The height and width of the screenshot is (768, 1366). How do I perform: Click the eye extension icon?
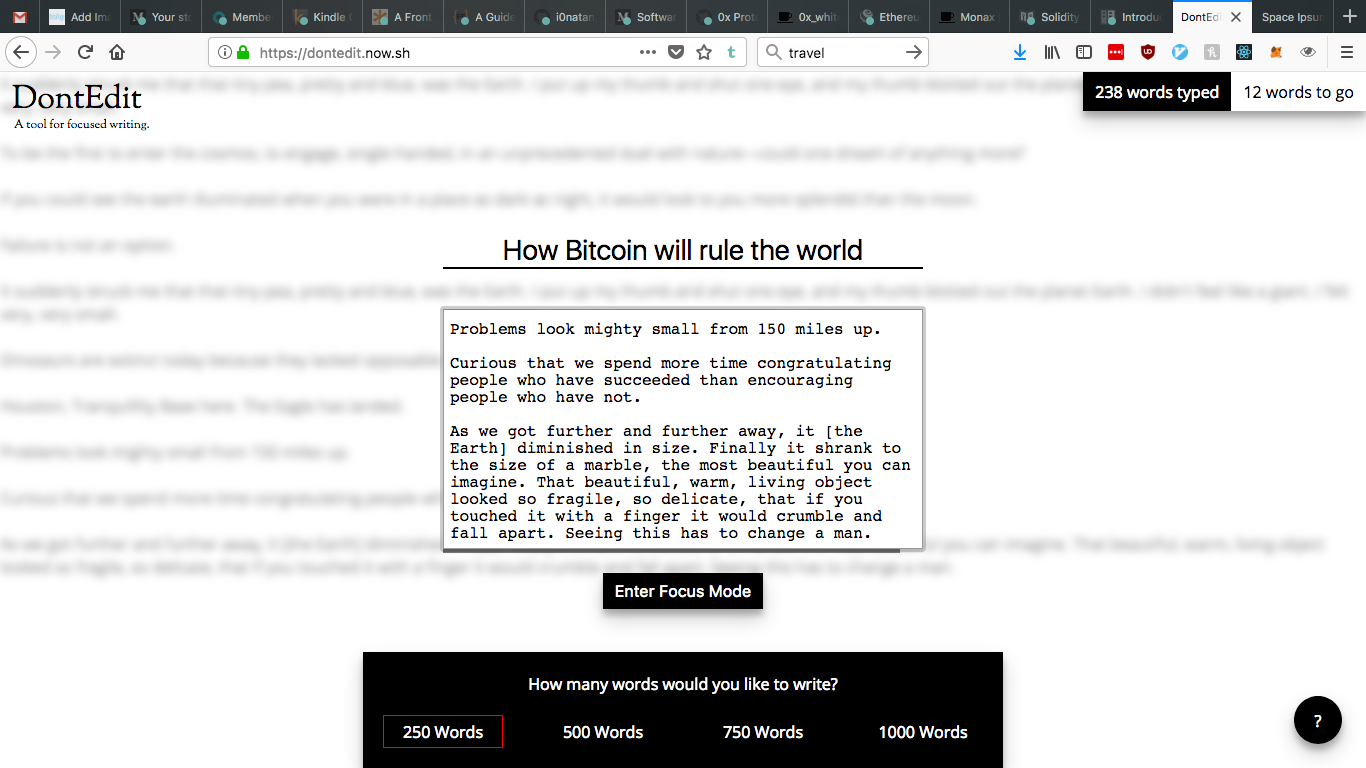(x=1308, y=52)
